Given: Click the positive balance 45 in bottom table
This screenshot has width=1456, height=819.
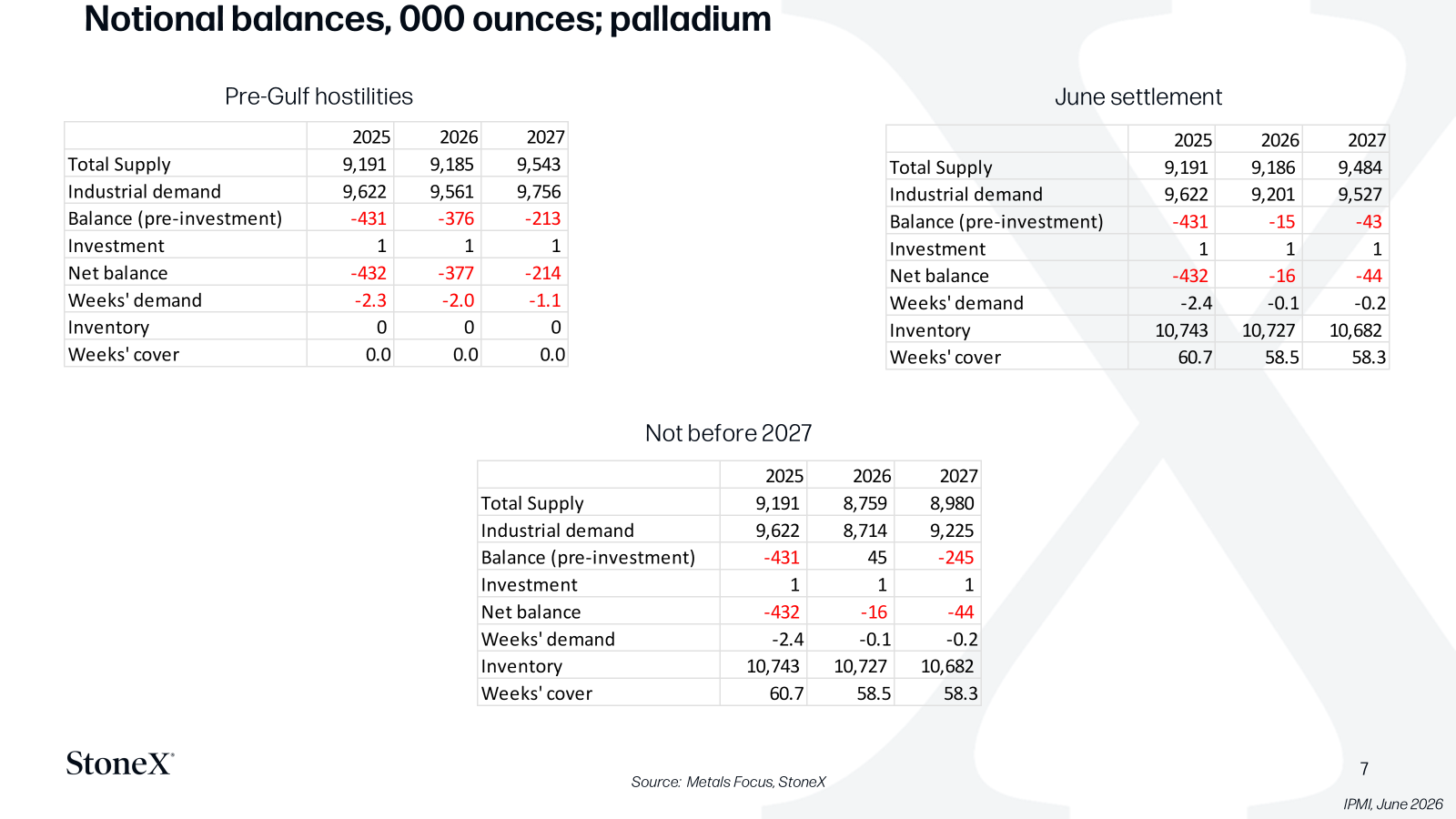Looking at the screenshot, I should pyautogui.click(x=877, y=558).
